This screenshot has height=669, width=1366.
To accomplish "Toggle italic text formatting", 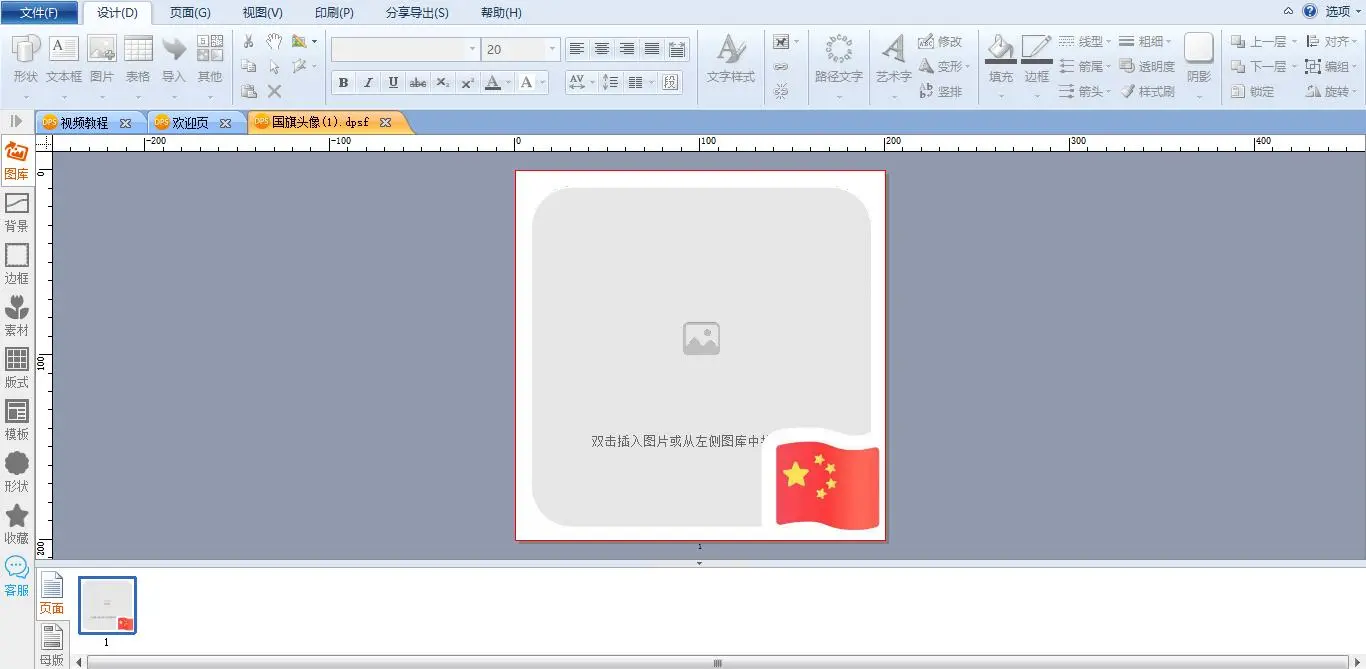I will [x=368, y=83].
